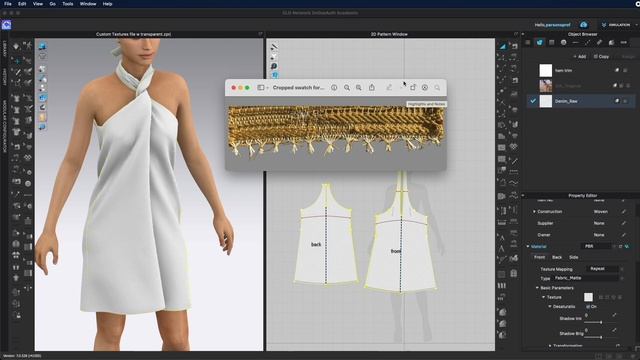Open the Tools menu

68,4
